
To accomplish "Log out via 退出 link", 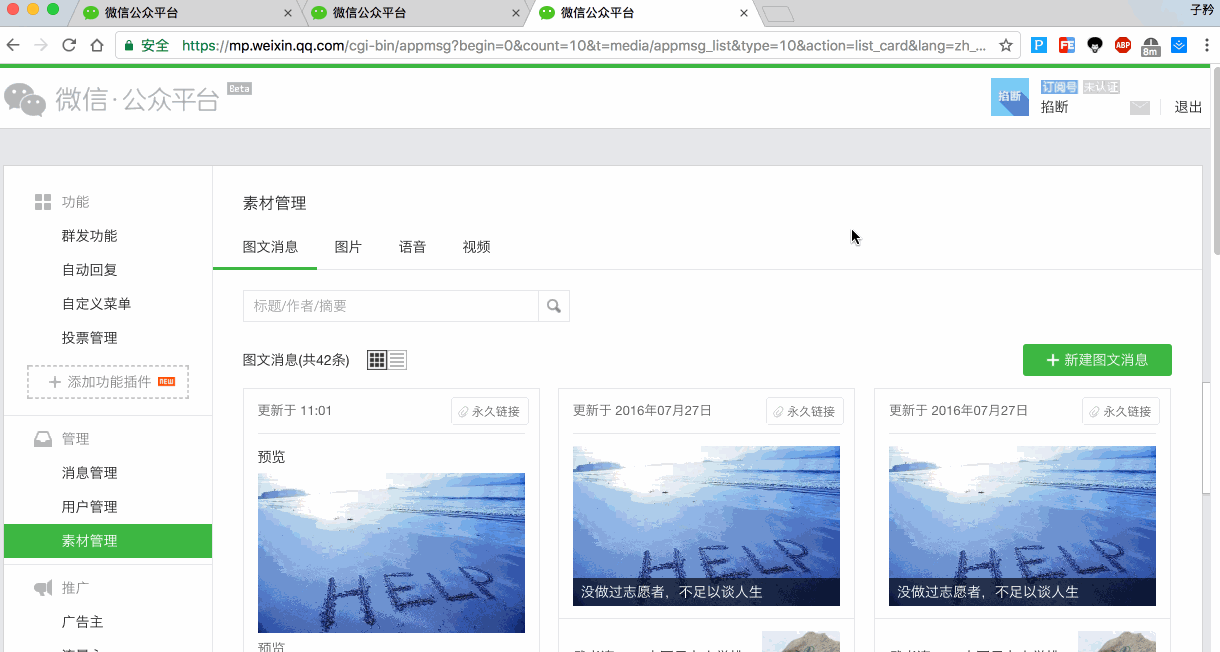I will [1188, 107].
